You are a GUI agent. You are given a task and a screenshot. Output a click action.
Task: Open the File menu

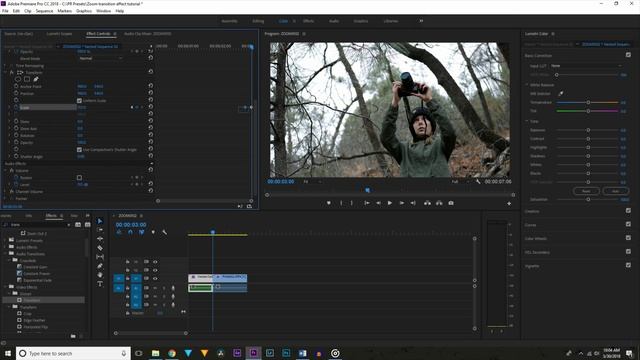click(5, 11)
